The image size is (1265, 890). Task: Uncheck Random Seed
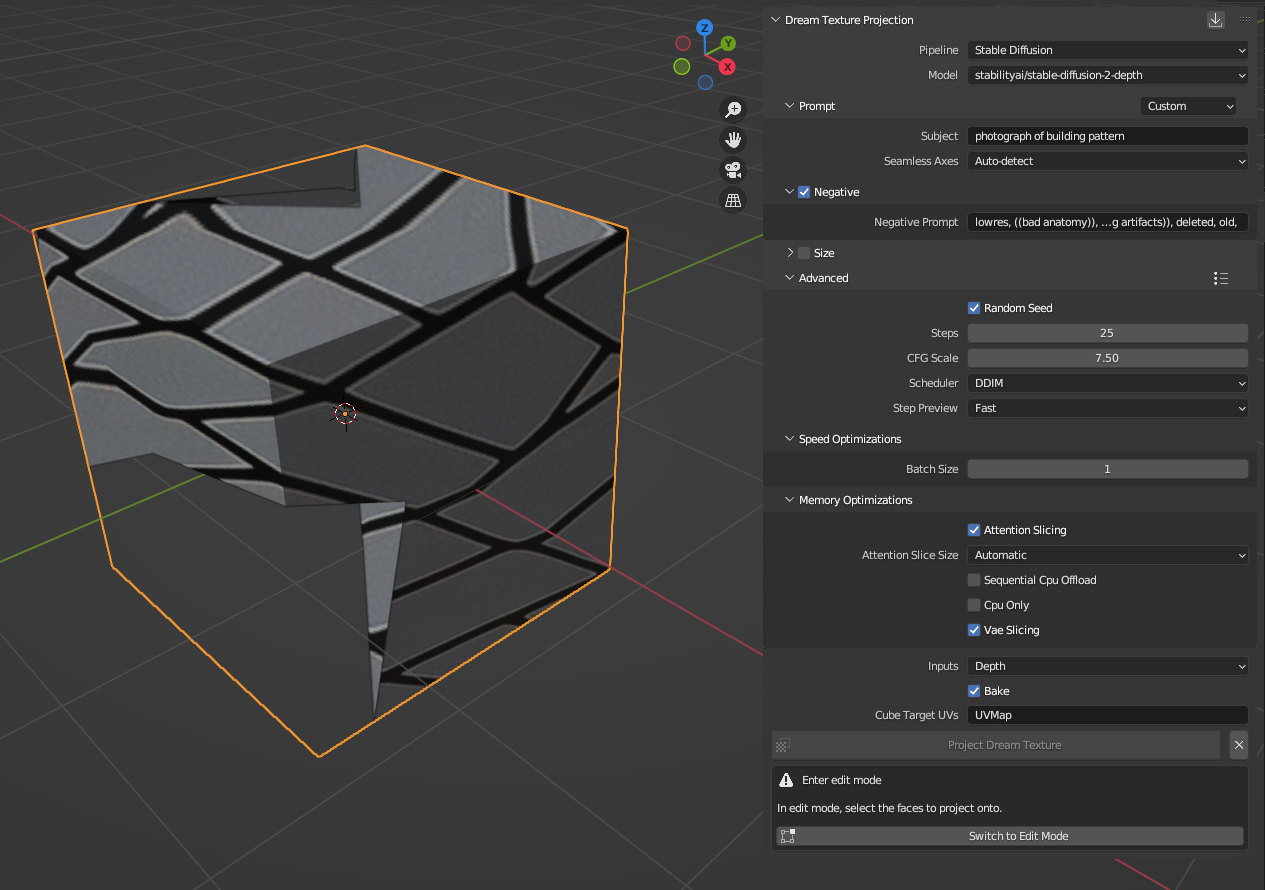tap(974, 308)
